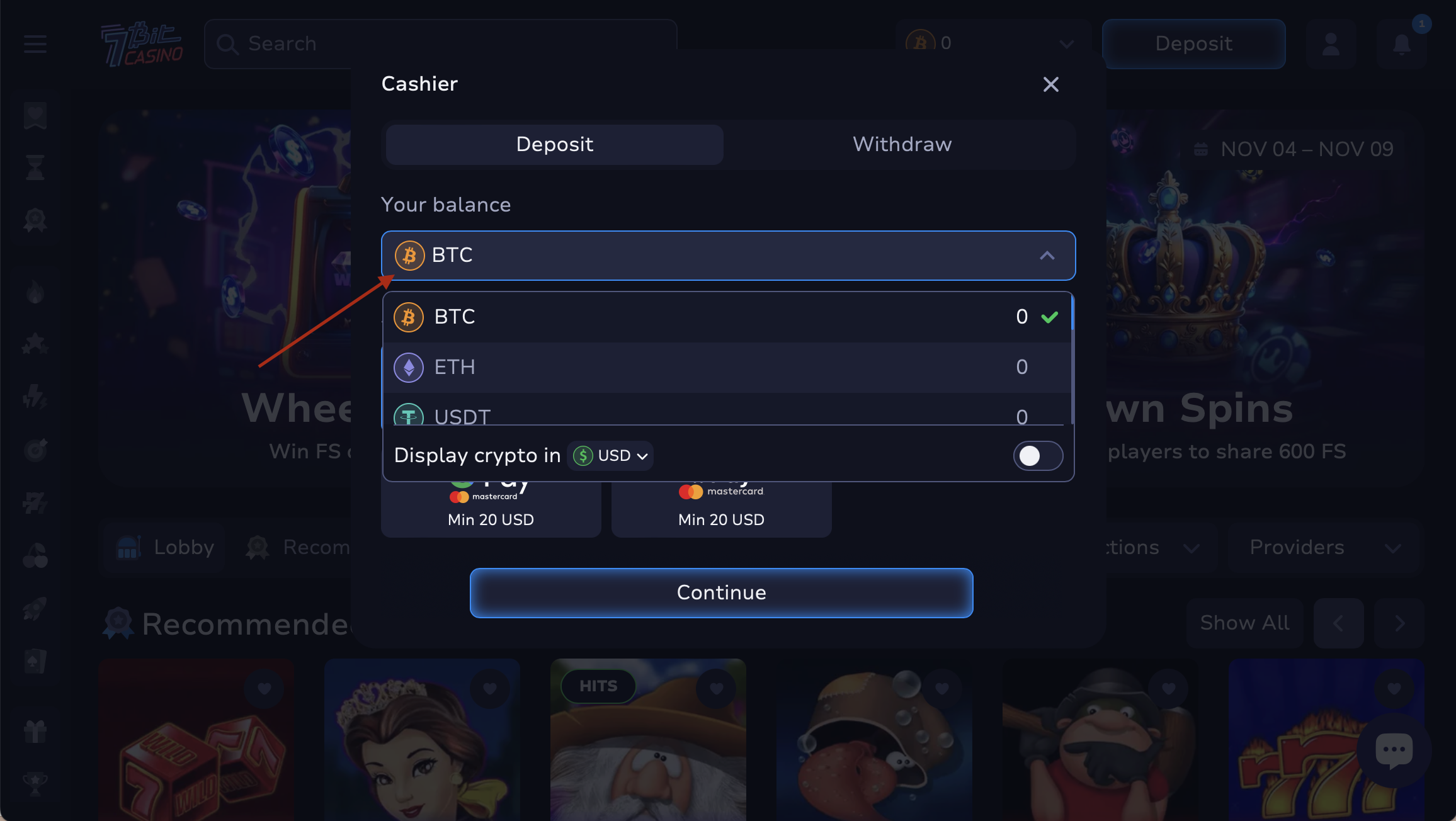The width and height of the screenshot is (1456, 821).
Task: Open the user profile icon
Action: pyautogui.click(x=1331, y=44)
